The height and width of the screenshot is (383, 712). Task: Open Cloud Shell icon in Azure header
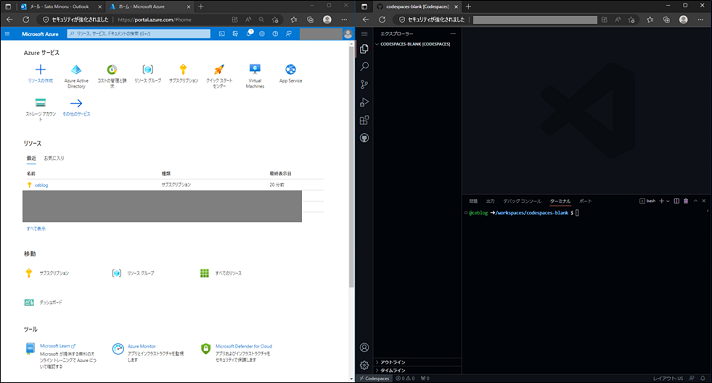222,34
